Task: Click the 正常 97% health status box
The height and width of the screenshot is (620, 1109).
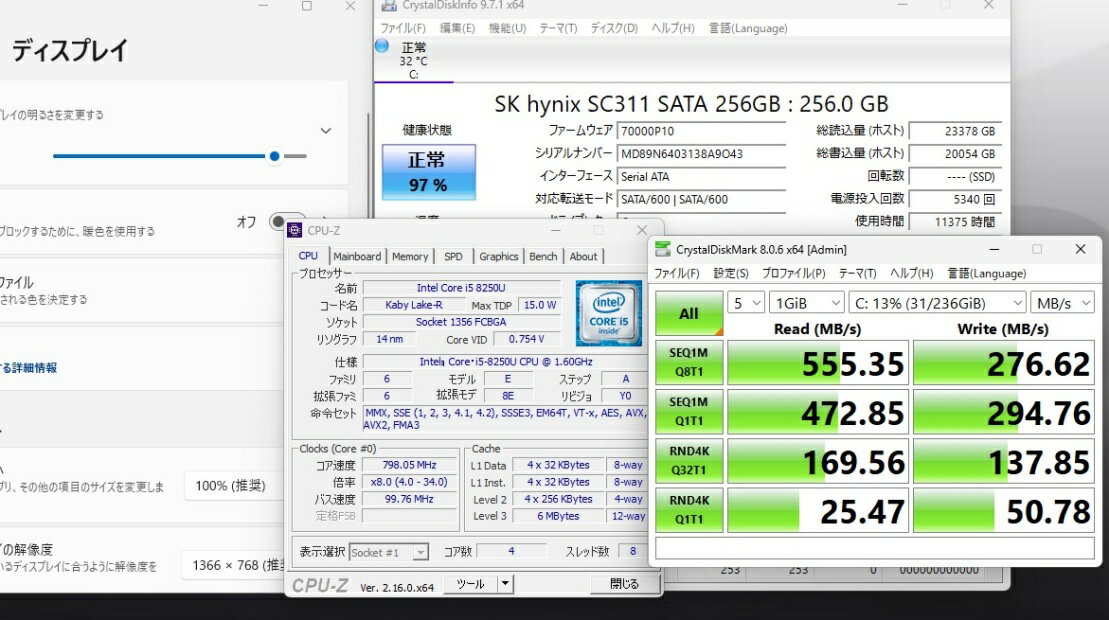Action: point(428,172)
